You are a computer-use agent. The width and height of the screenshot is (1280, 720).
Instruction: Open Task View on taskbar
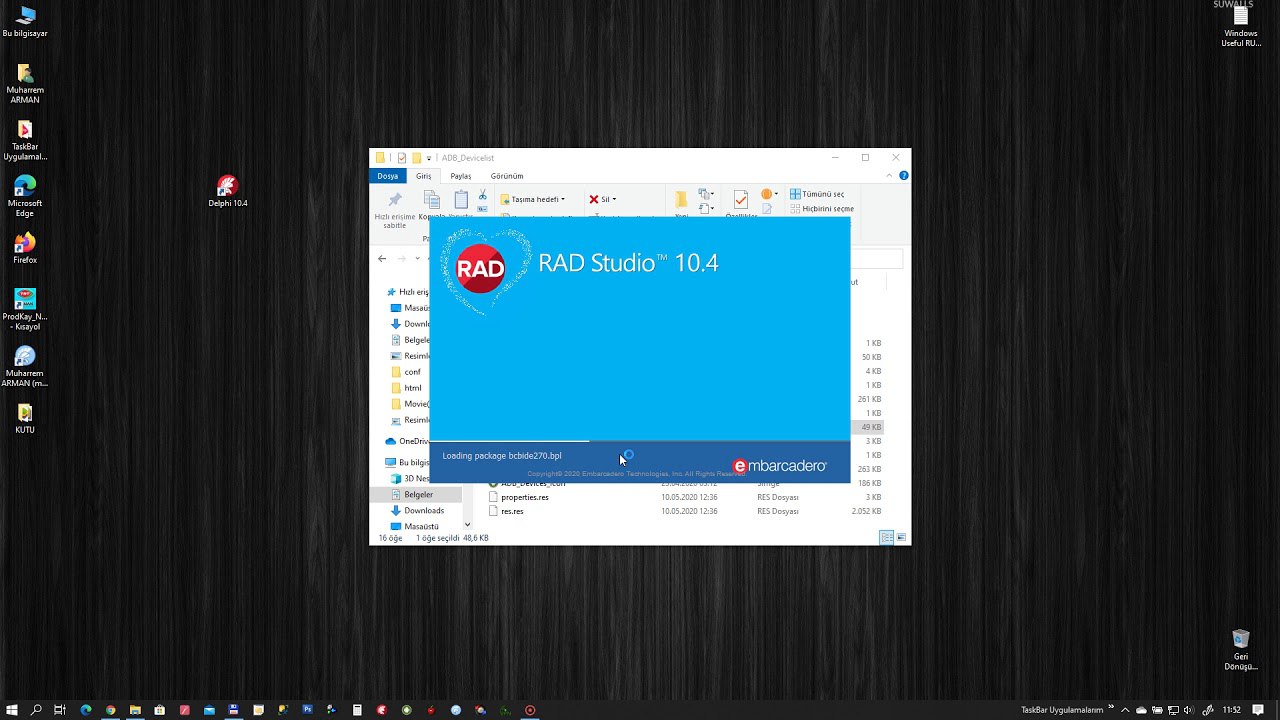pyautogui.click(x=60, y=710)
